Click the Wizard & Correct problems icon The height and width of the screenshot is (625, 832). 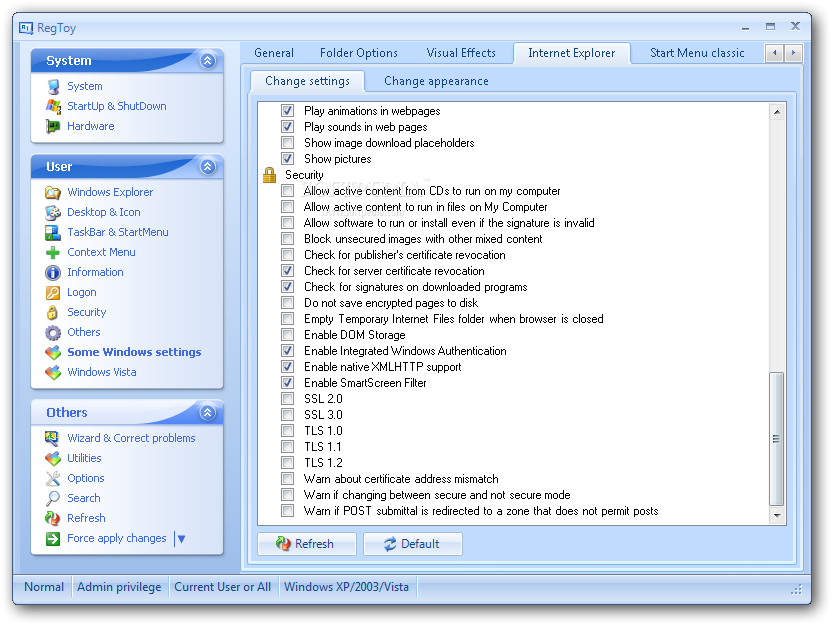[x=53, y=438]
